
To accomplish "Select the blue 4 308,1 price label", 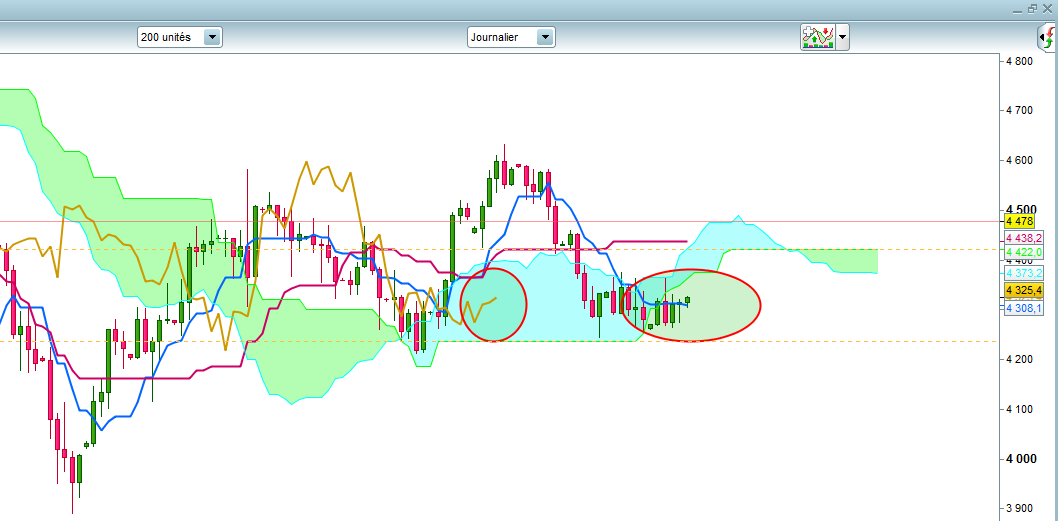I will (x=1024, y=308).
